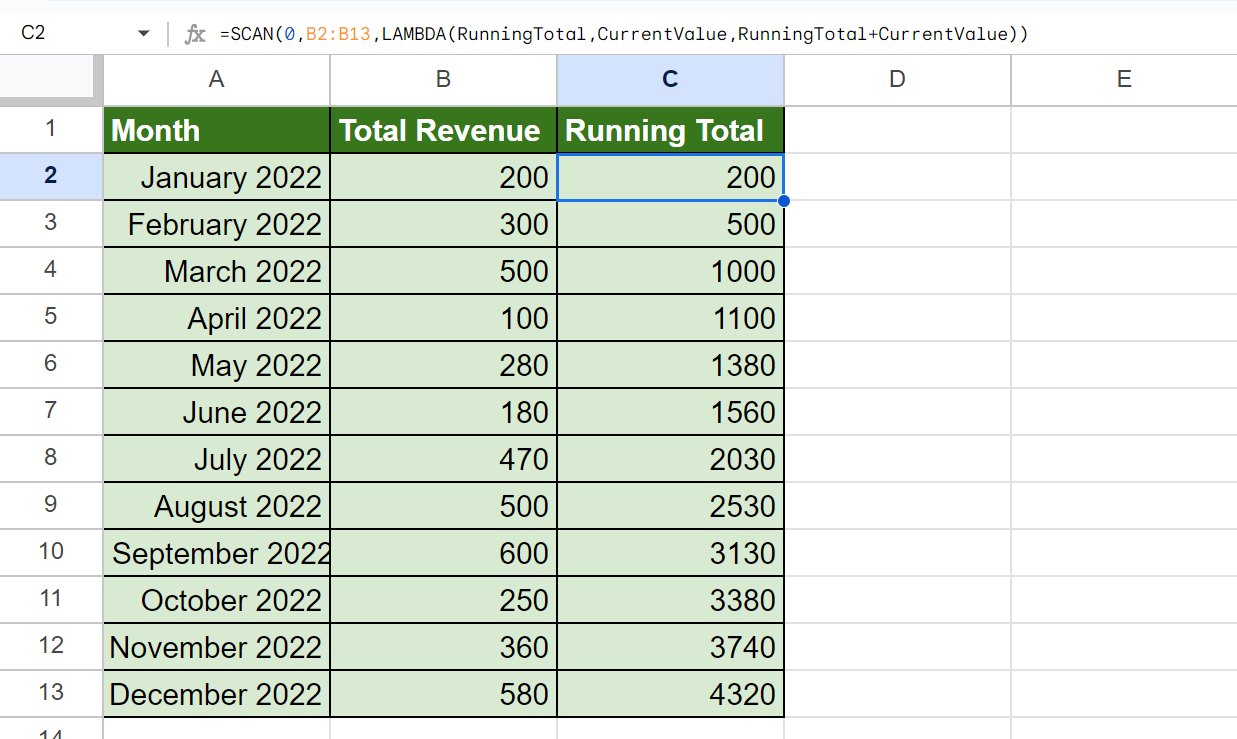This screenshot has height=739, width=1237.
Task: Click the select-all corner box
Action: [50, 79]
